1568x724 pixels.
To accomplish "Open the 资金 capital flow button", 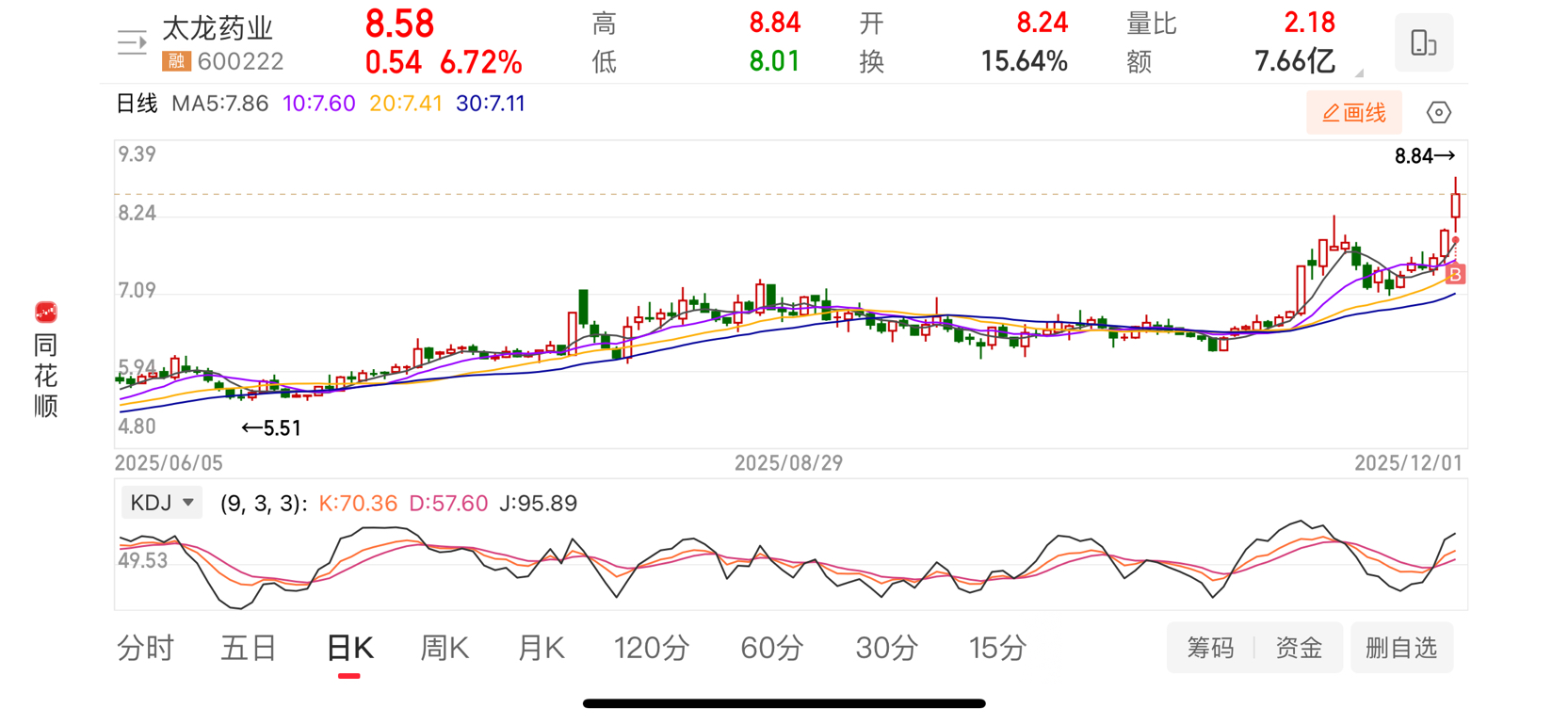I will point(1299,648).
